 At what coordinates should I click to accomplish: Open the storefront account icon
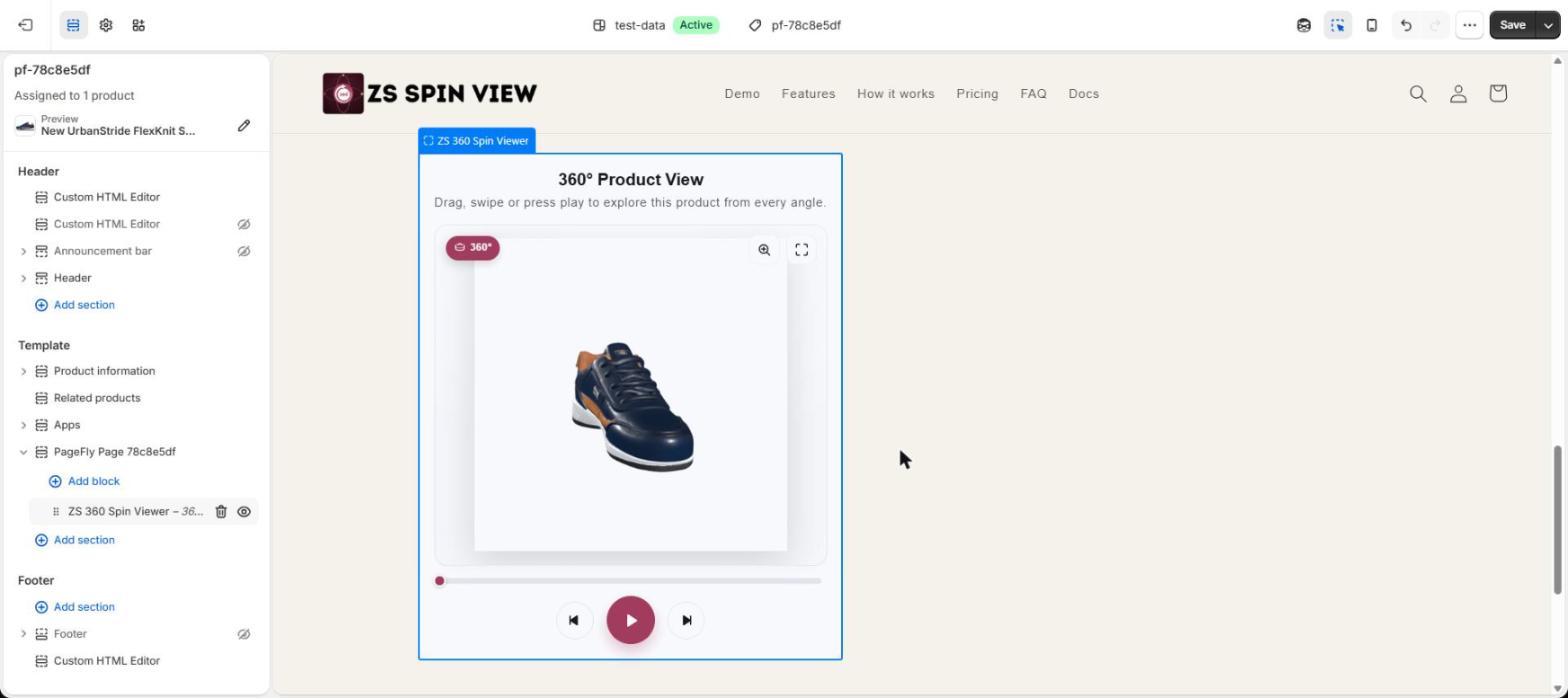pos(1458,93)
